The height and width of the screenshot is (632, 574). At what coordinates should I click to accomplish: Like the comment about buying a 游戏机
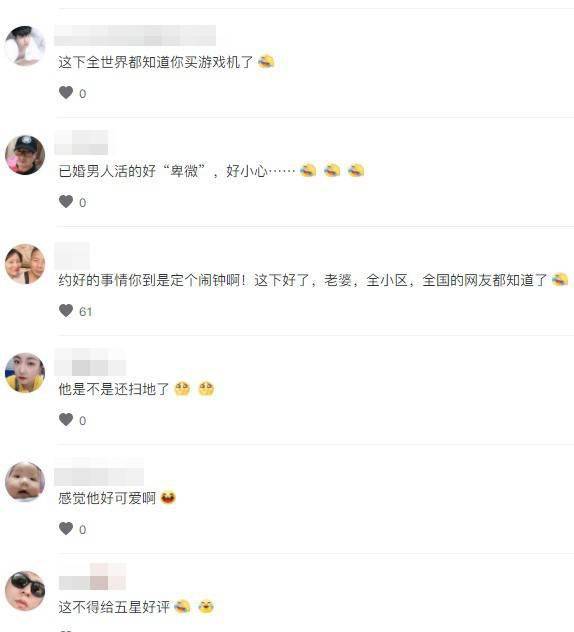point(66,93)
